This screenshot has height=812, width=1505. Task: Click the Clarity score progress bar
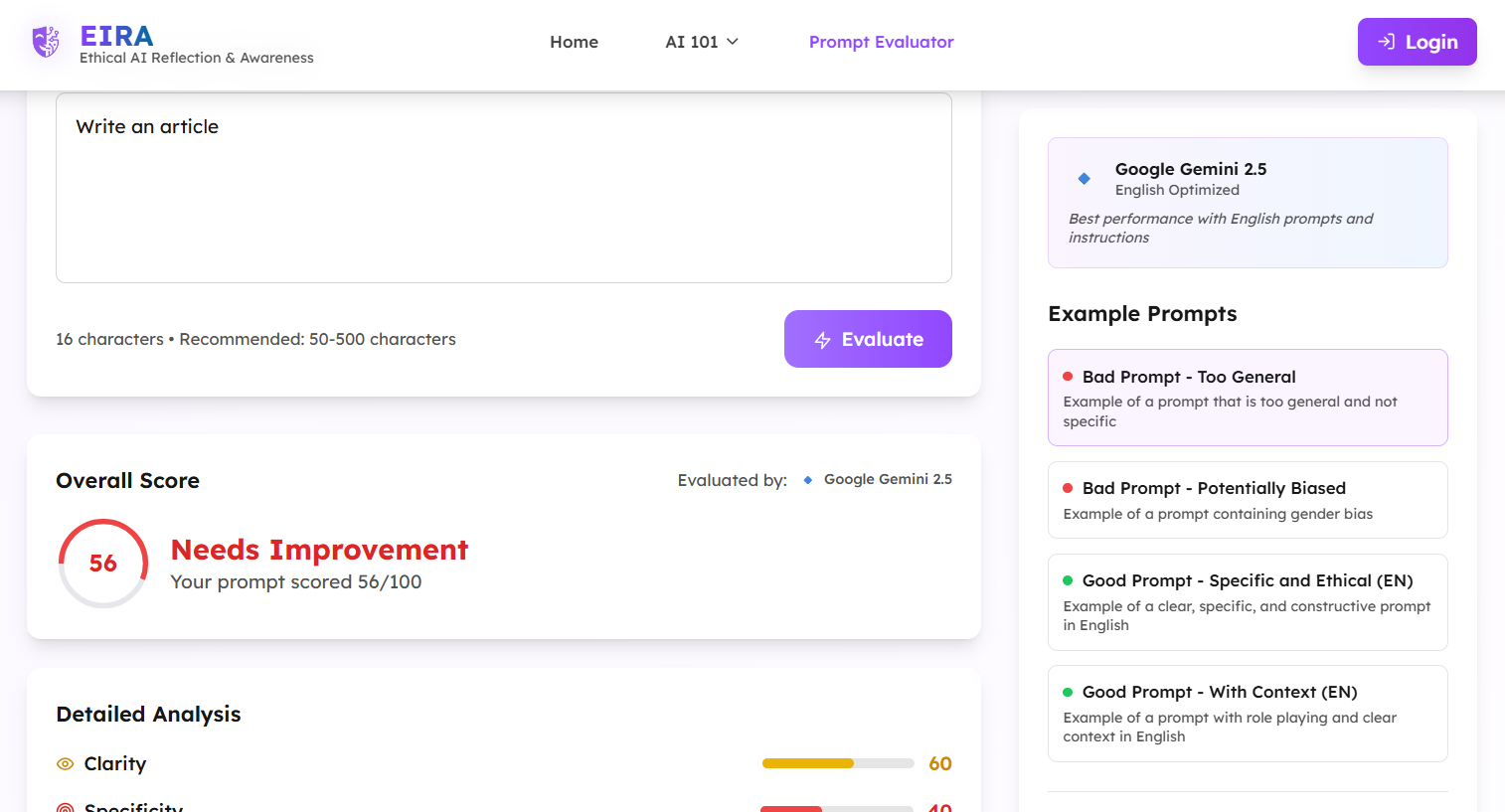tap(838, 763)
